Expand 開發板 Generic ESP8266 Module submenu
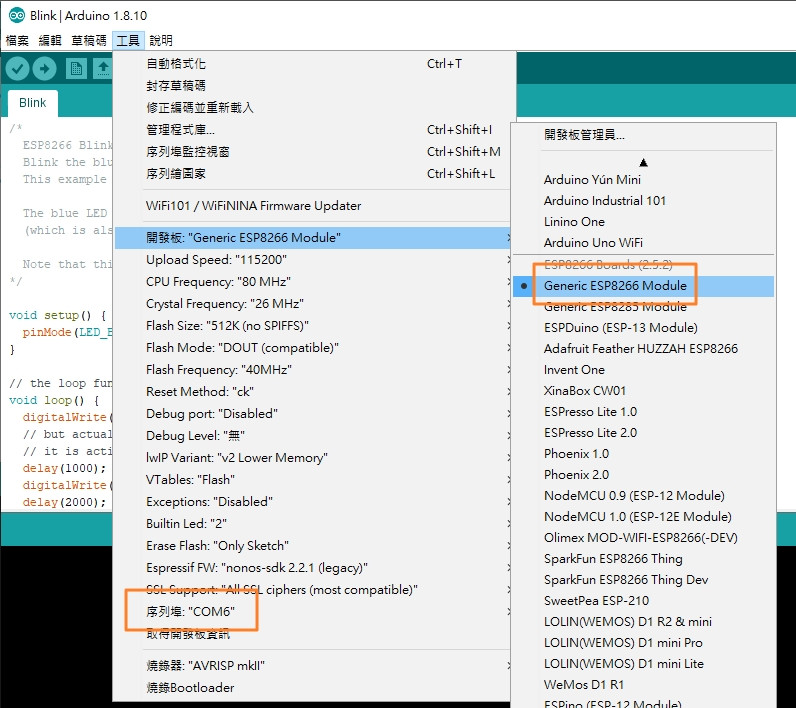 [311, 238]
